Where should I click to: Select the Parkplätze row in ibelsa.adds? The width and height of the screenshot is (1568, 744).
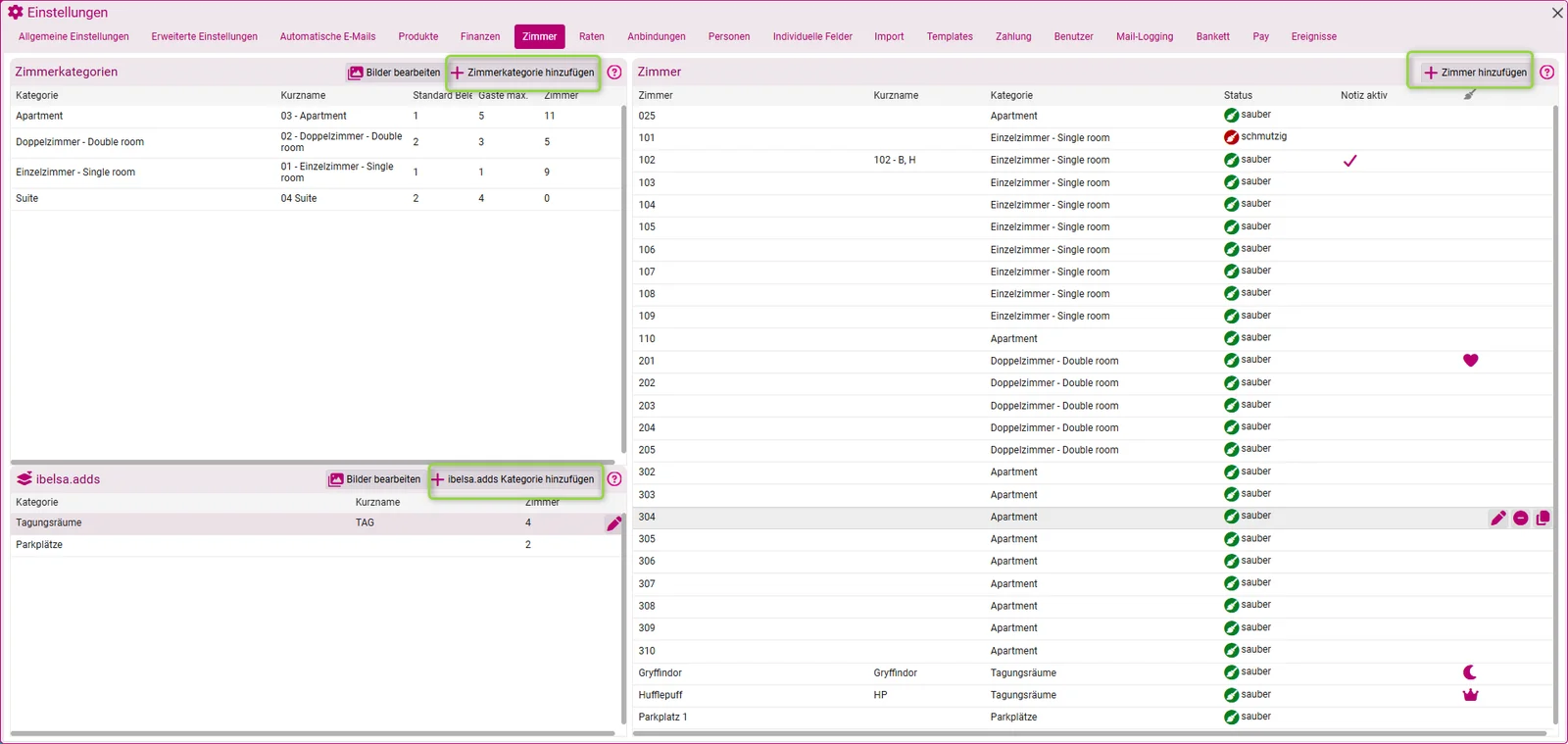click(316, 545)
